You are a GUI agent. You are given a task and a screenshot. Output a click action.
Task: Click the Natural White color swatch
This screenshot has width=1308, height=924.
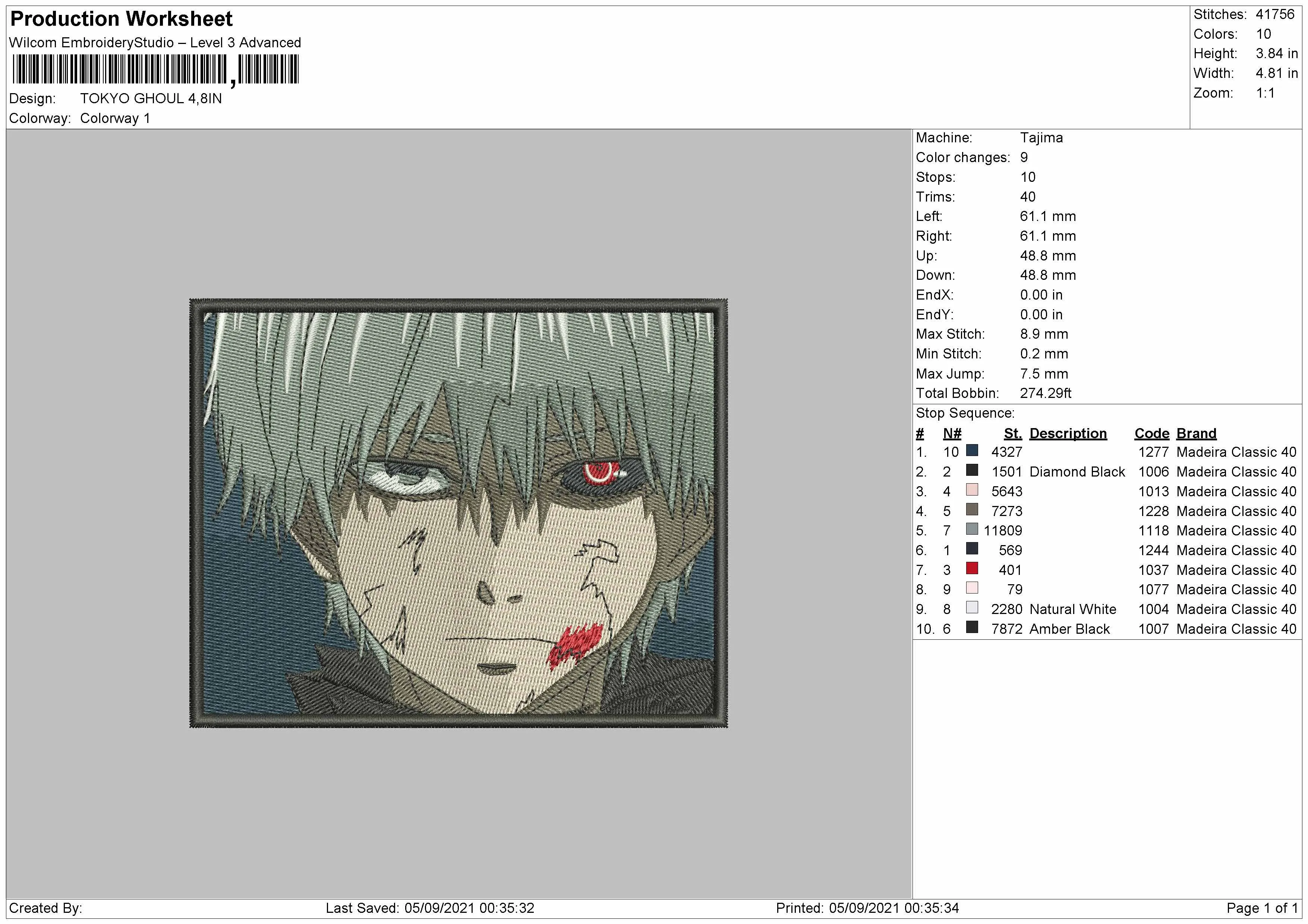(x=972, y=608)
